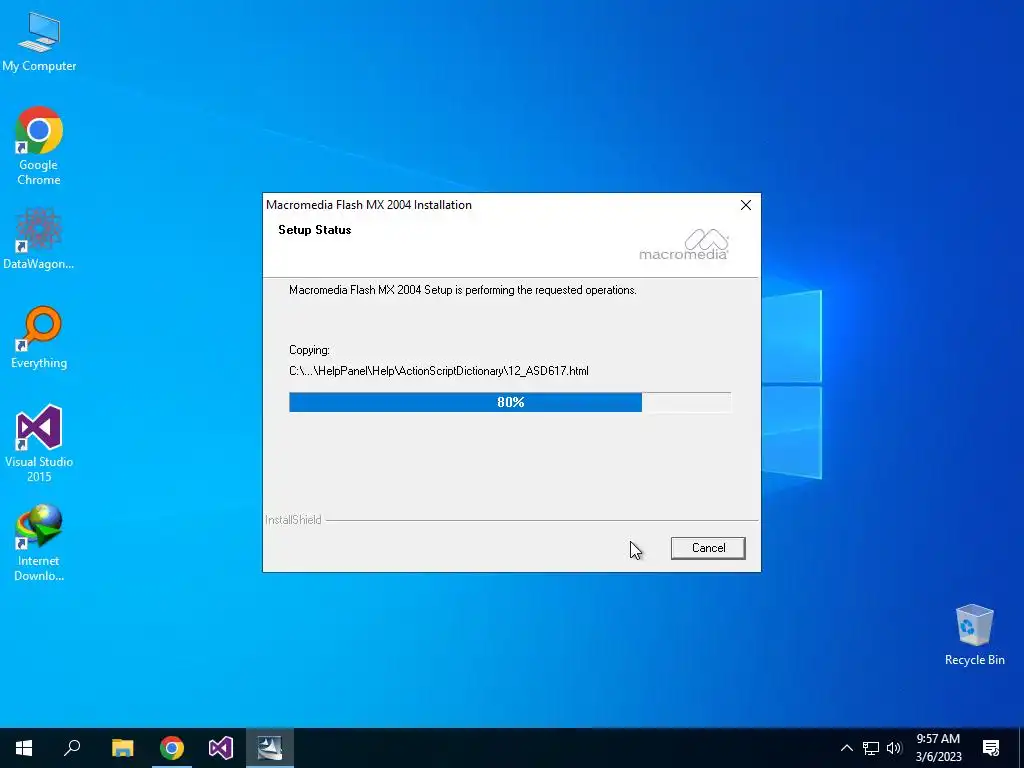Screen dimensions: 1024x768
Task: Open File Explorer from the taskbar
Action: (x=122, y=748)
